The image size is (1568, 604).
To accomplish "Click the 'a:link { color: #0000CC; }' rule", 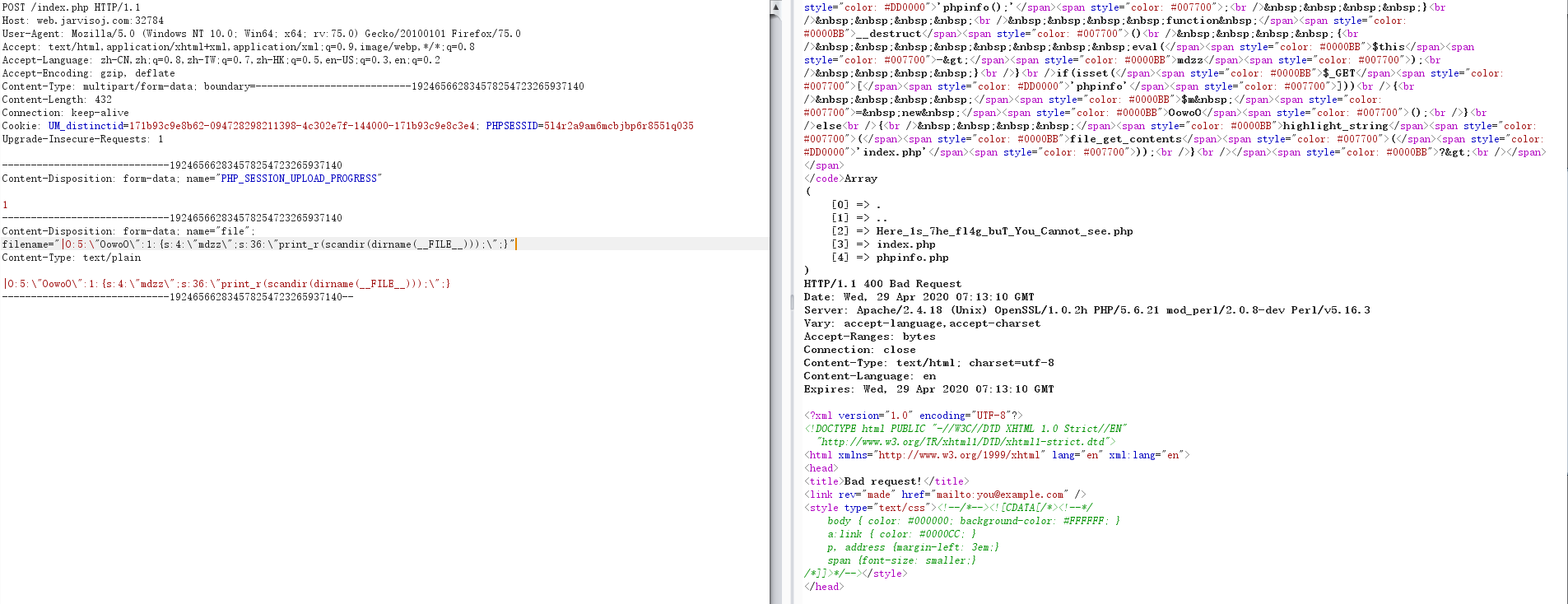I will (901, 534).
